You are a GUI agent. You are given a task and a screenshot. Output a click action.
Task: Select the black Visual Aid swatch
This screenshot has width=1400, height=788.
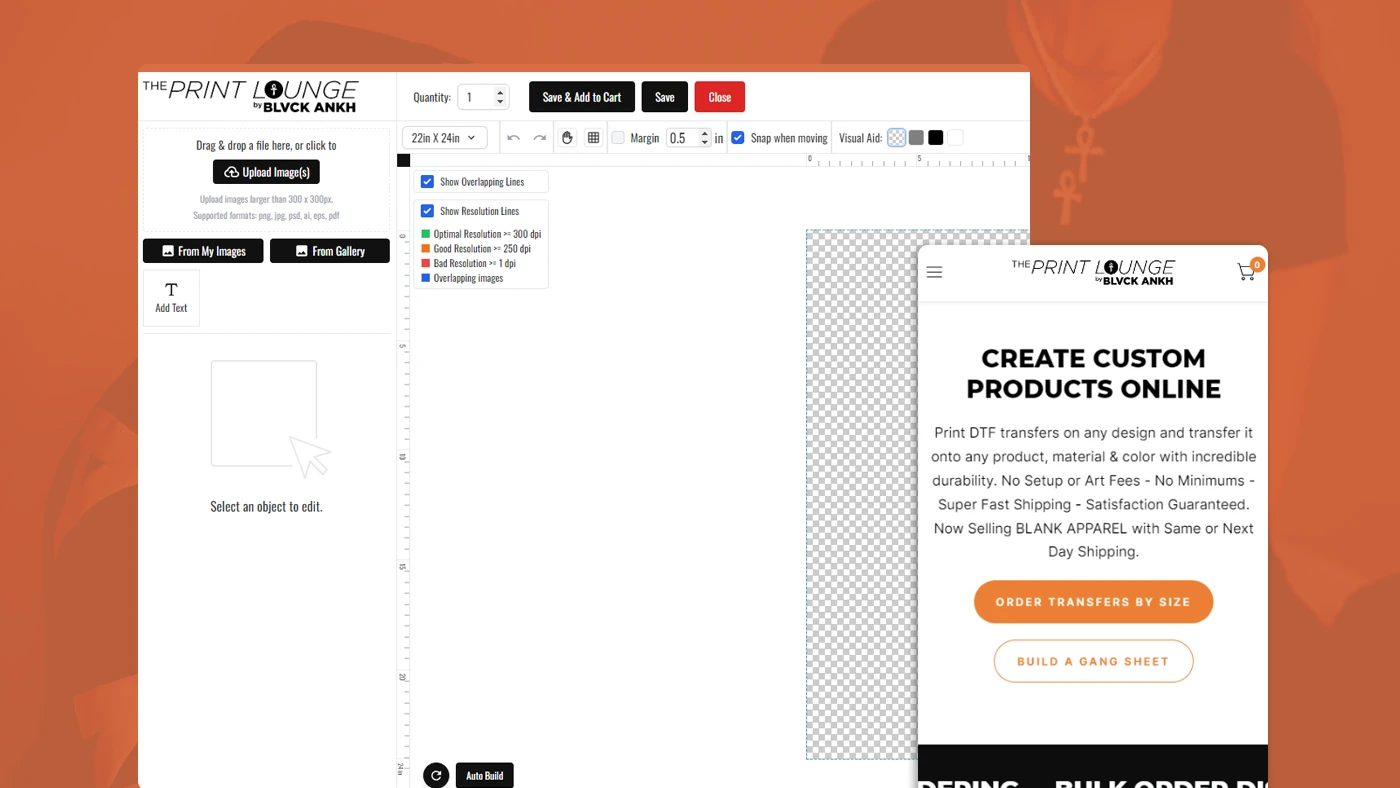(936, 138)
